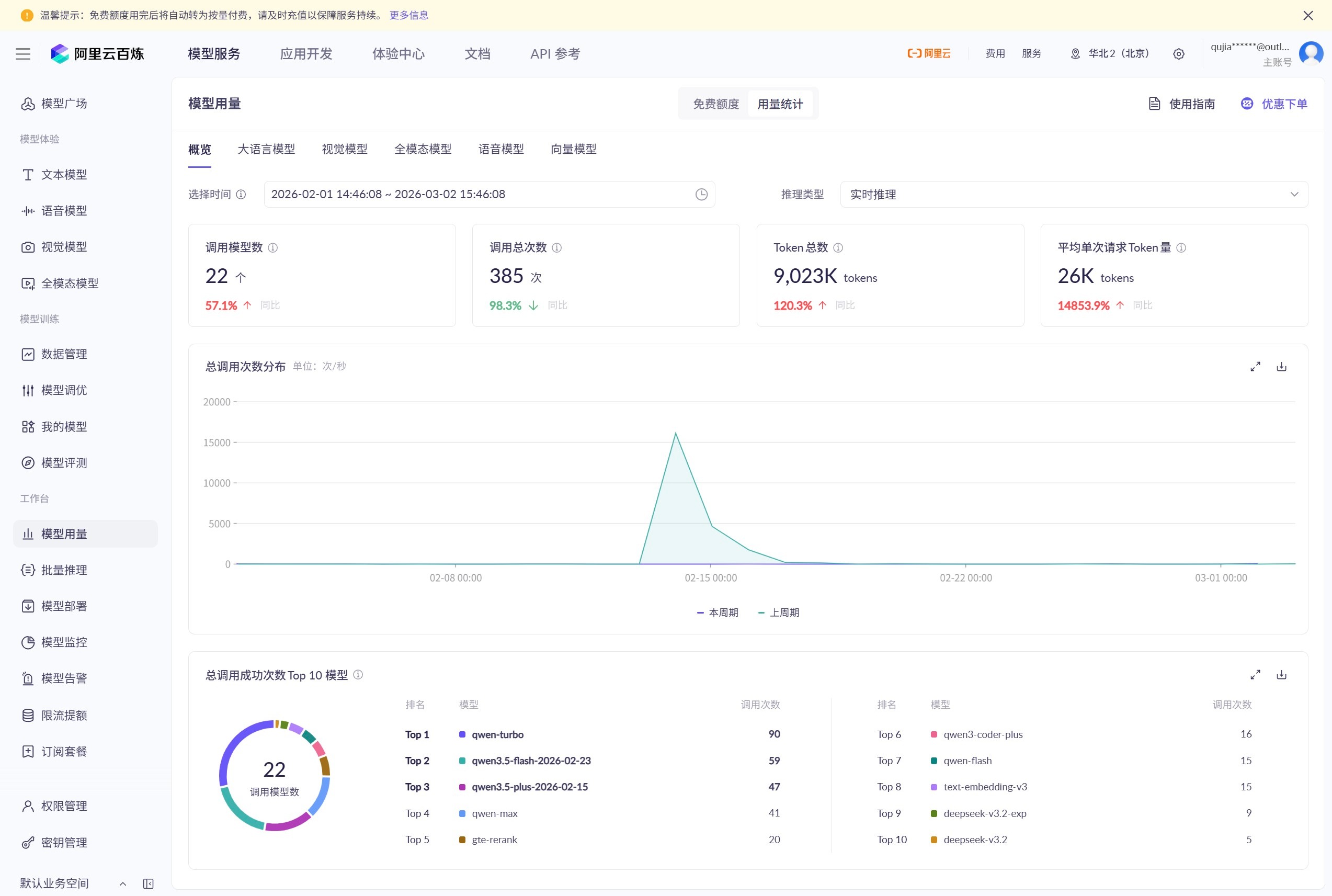1332x896 pixels.
Task: Click the 优惠下单 button
Action: tap(1274, 104)
